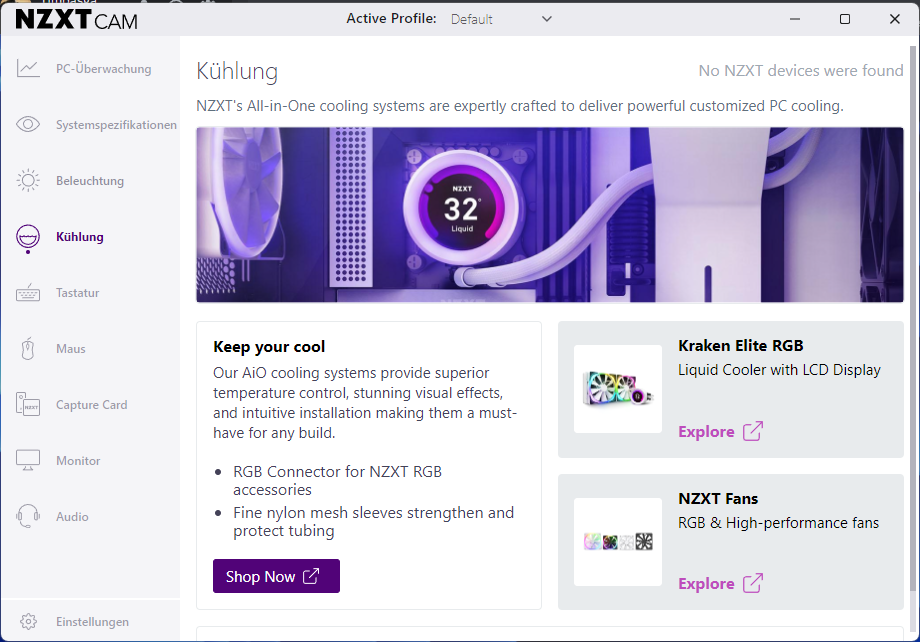The width and height of the screenshot is (920, 642).
Task: Open the Active Profile dropdown showing Default
Action: [502, 19]
